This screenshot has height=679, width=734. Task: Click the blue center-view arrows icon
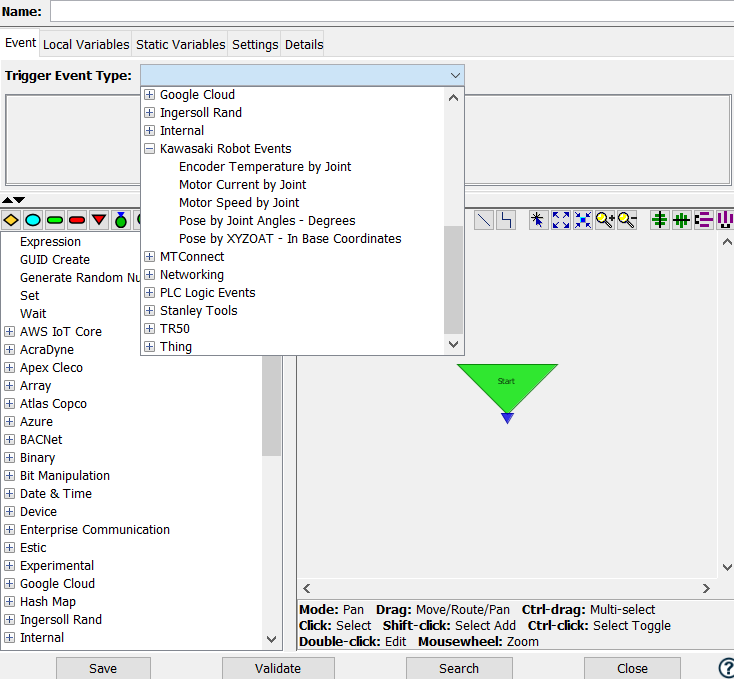pos(583,220)
